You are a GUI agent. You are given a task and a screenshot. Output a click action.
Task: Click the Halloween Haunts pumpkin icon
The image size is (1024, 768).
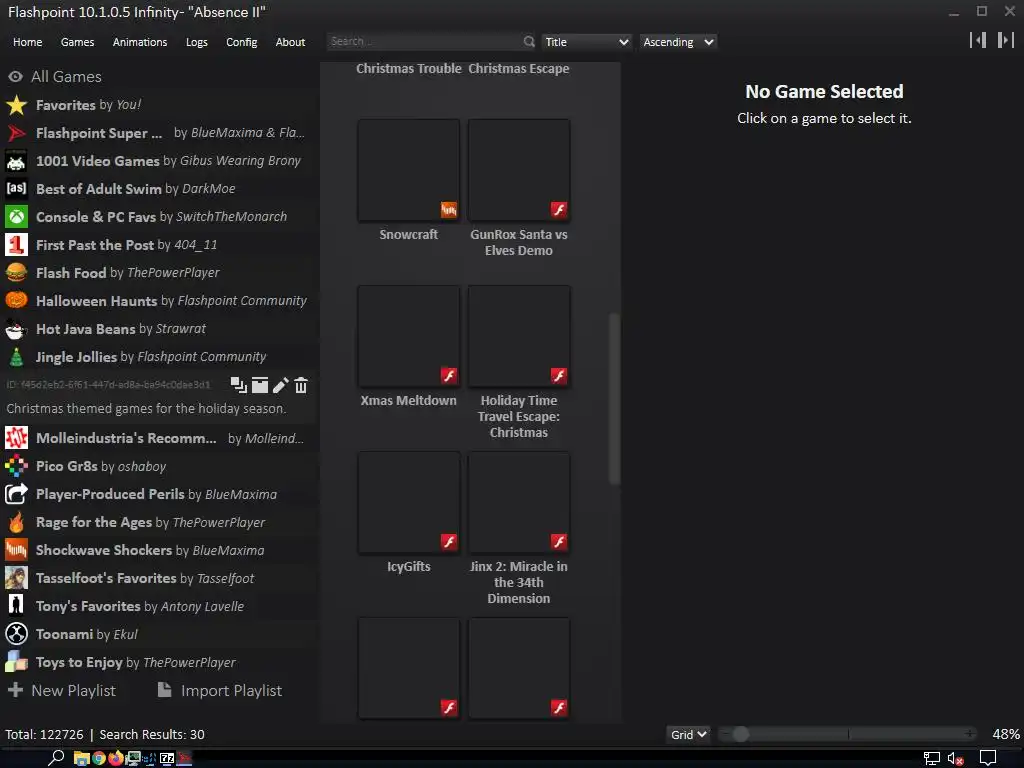pyautogui.click(x=16, y=300)
